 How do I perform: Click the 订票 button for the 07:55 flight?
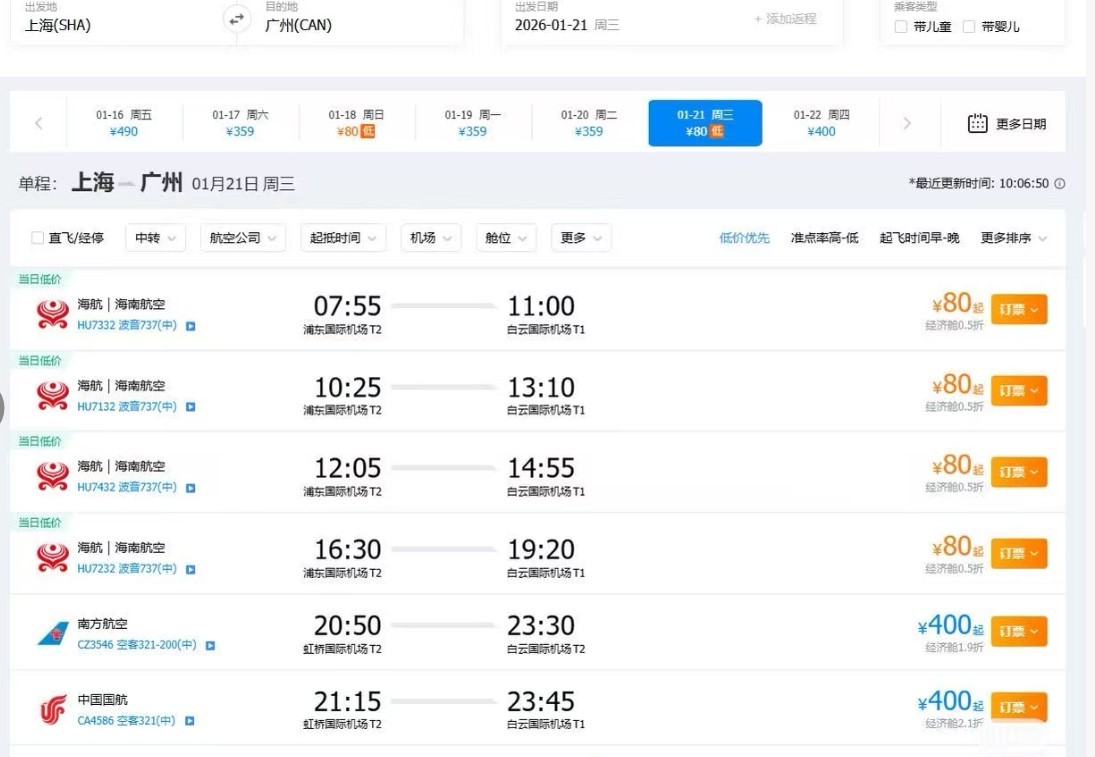(1019, 309)
